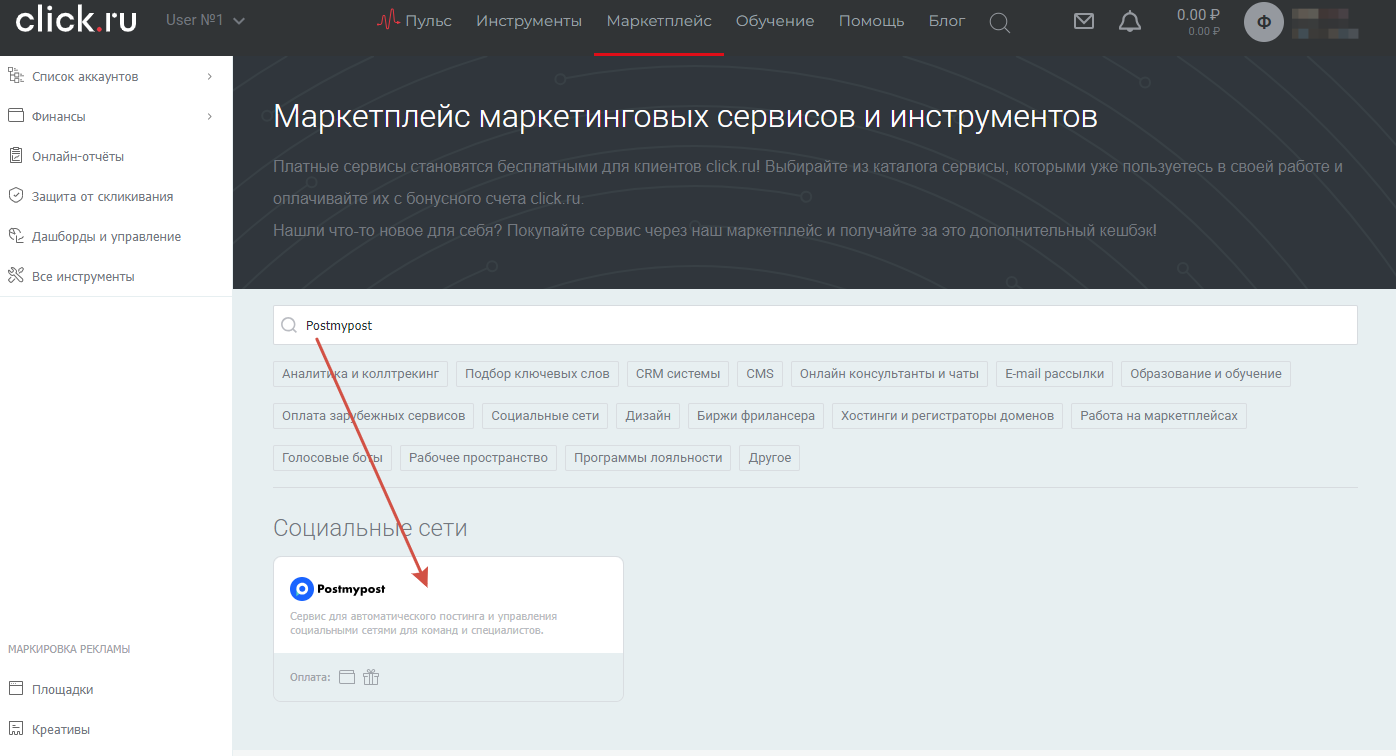Click the Площадки sidebar icon

15,689
